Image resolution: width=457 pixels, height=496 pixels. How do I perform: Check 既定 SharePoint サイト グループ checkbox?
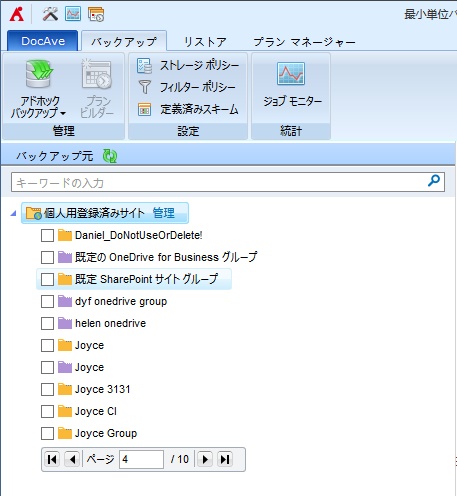point(47,279)
